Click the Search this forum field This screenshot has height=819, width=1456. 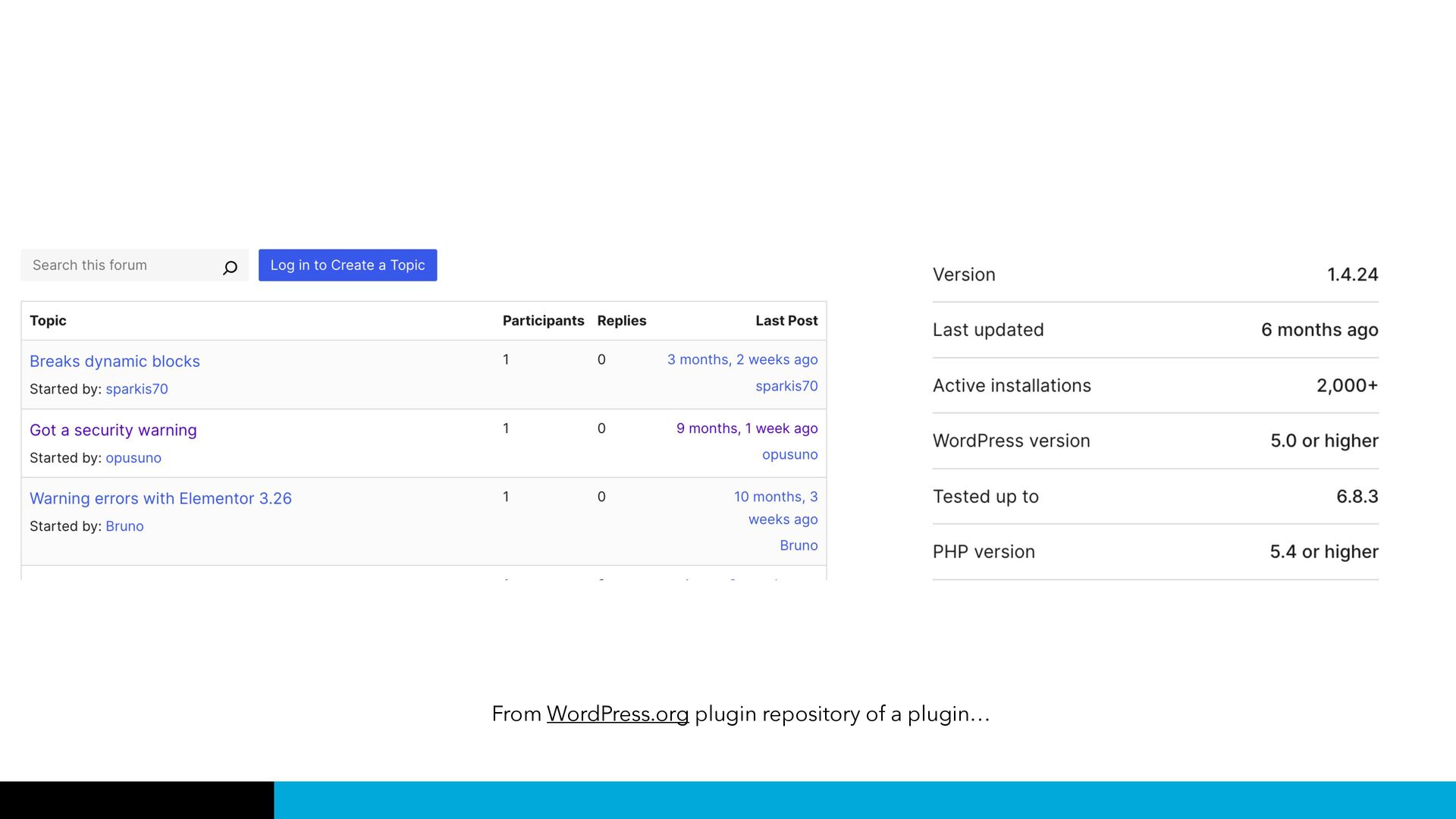[x=121, y=265]
